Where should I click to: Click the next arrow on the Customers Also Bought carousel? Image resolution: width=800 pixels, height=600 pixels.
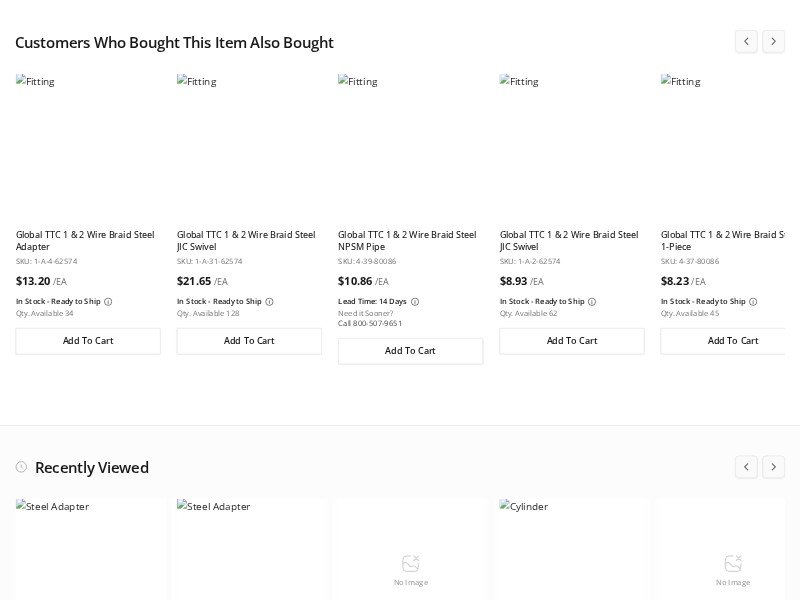tap(773, 42)
